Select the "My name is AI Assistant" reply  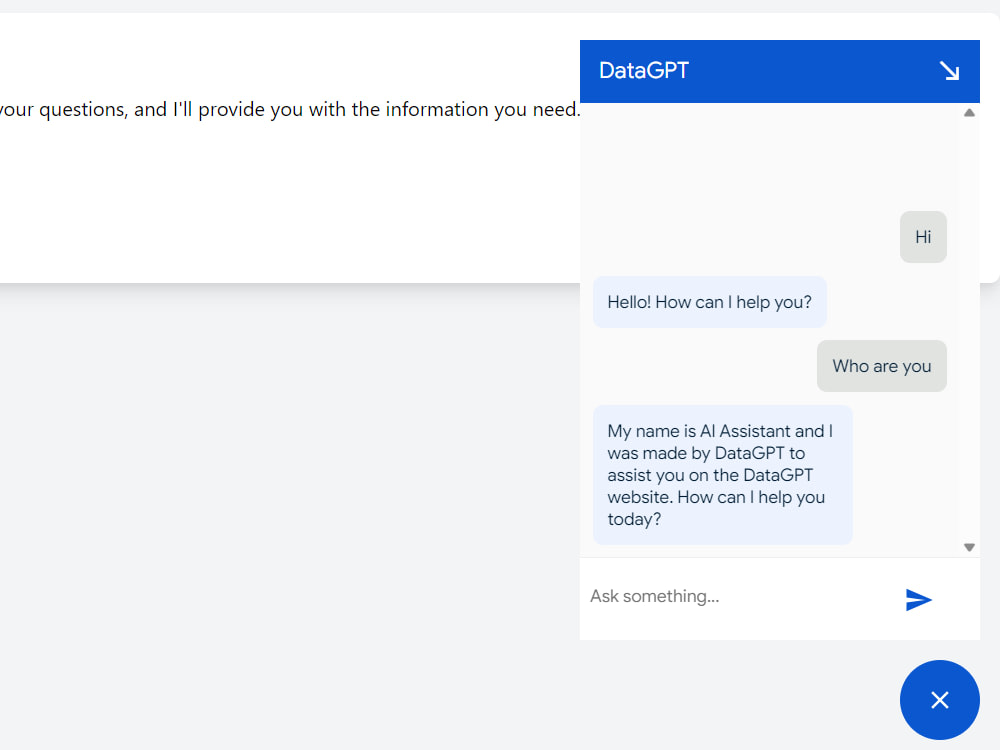coord(723,475)
